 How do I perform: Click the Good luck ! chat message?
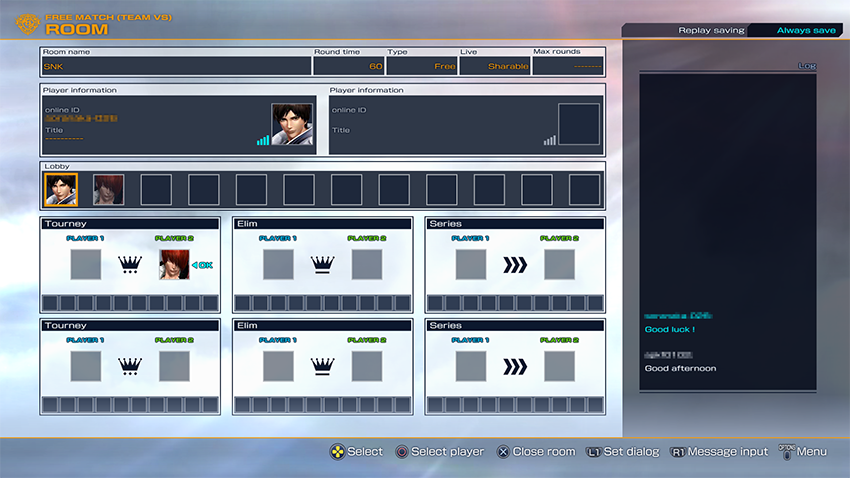(x=669, y=330)
